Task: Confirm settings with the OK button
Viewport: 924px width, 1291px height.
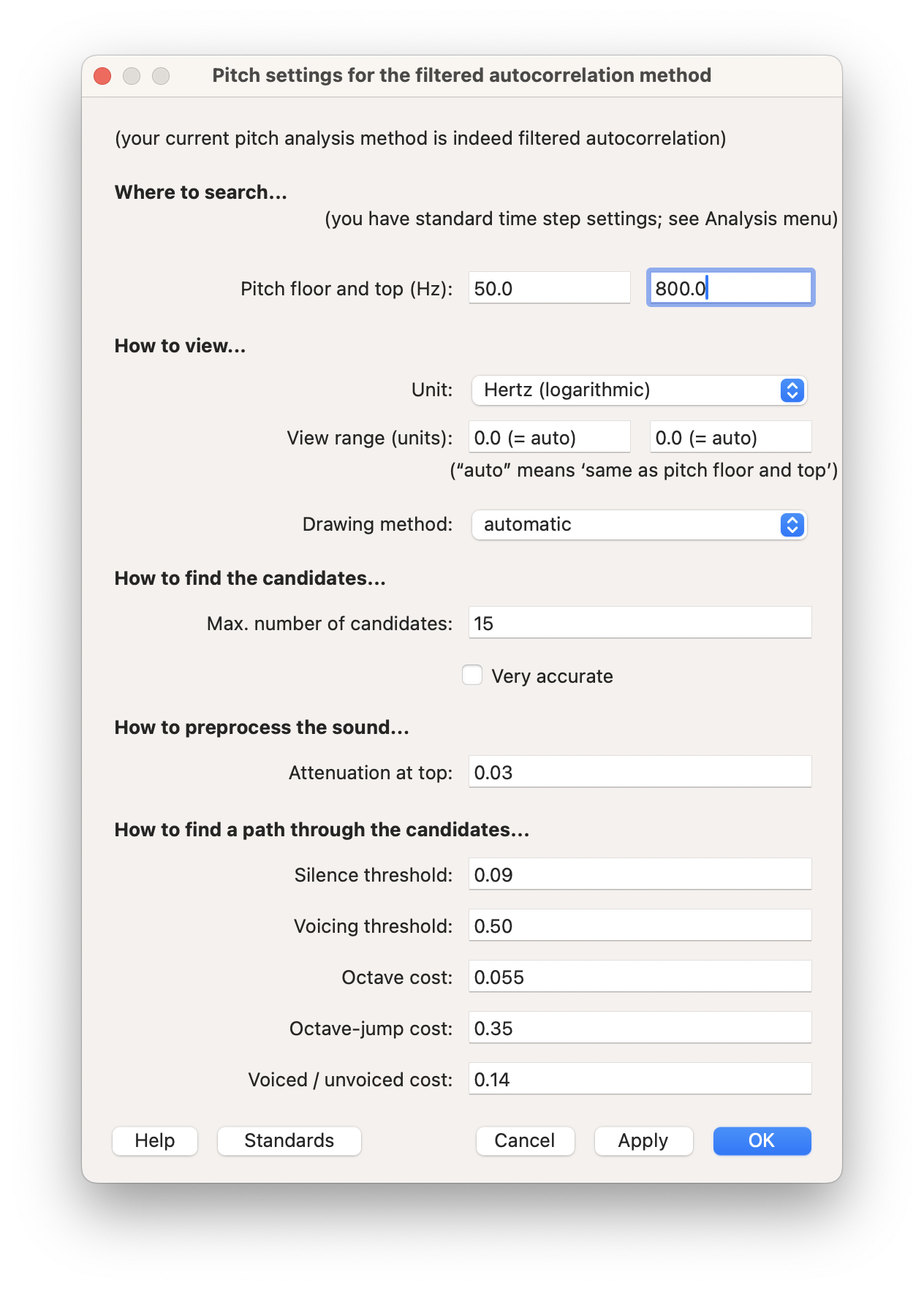Action: 762,1140
